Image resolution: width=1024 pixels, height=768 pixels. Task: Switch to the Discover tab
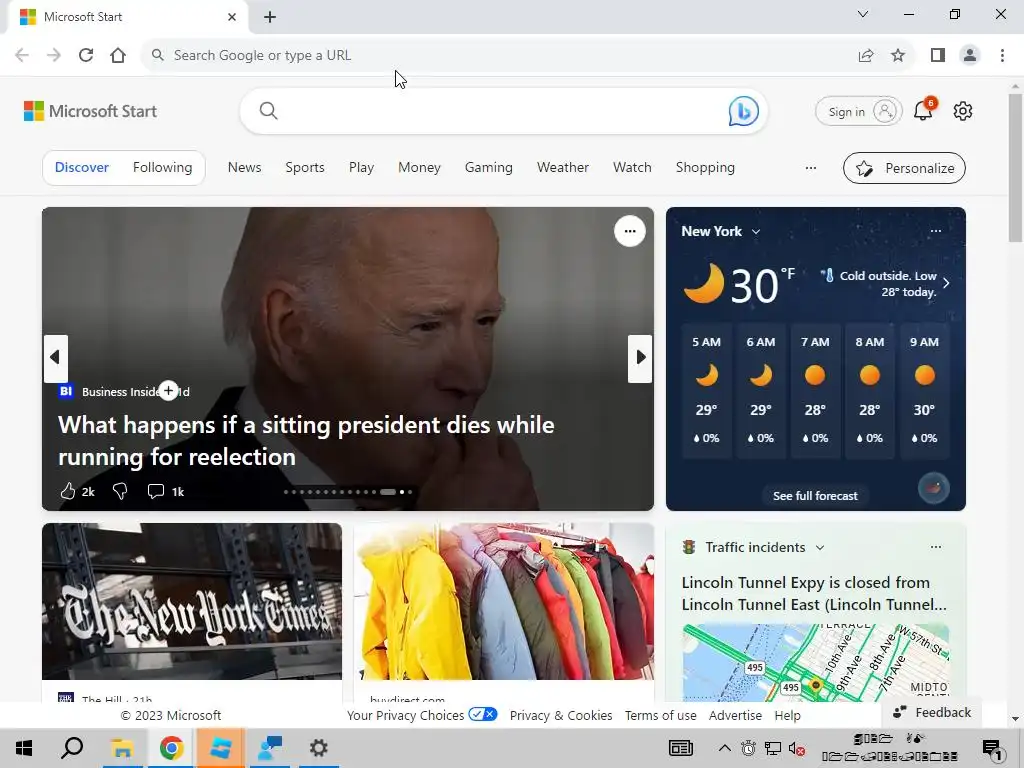pos(82,168)
